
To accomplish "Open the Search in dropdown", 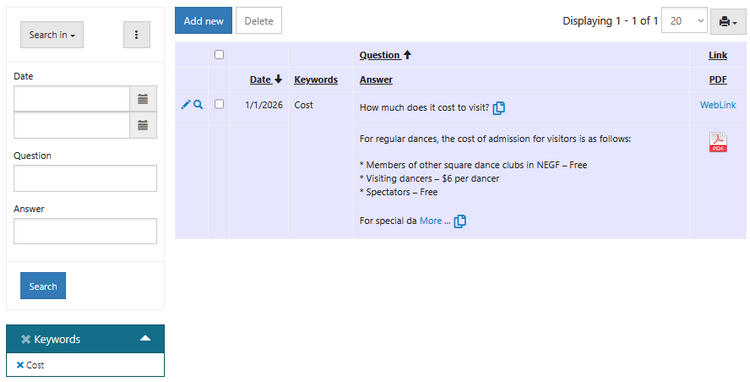I will tap(52, 34).
